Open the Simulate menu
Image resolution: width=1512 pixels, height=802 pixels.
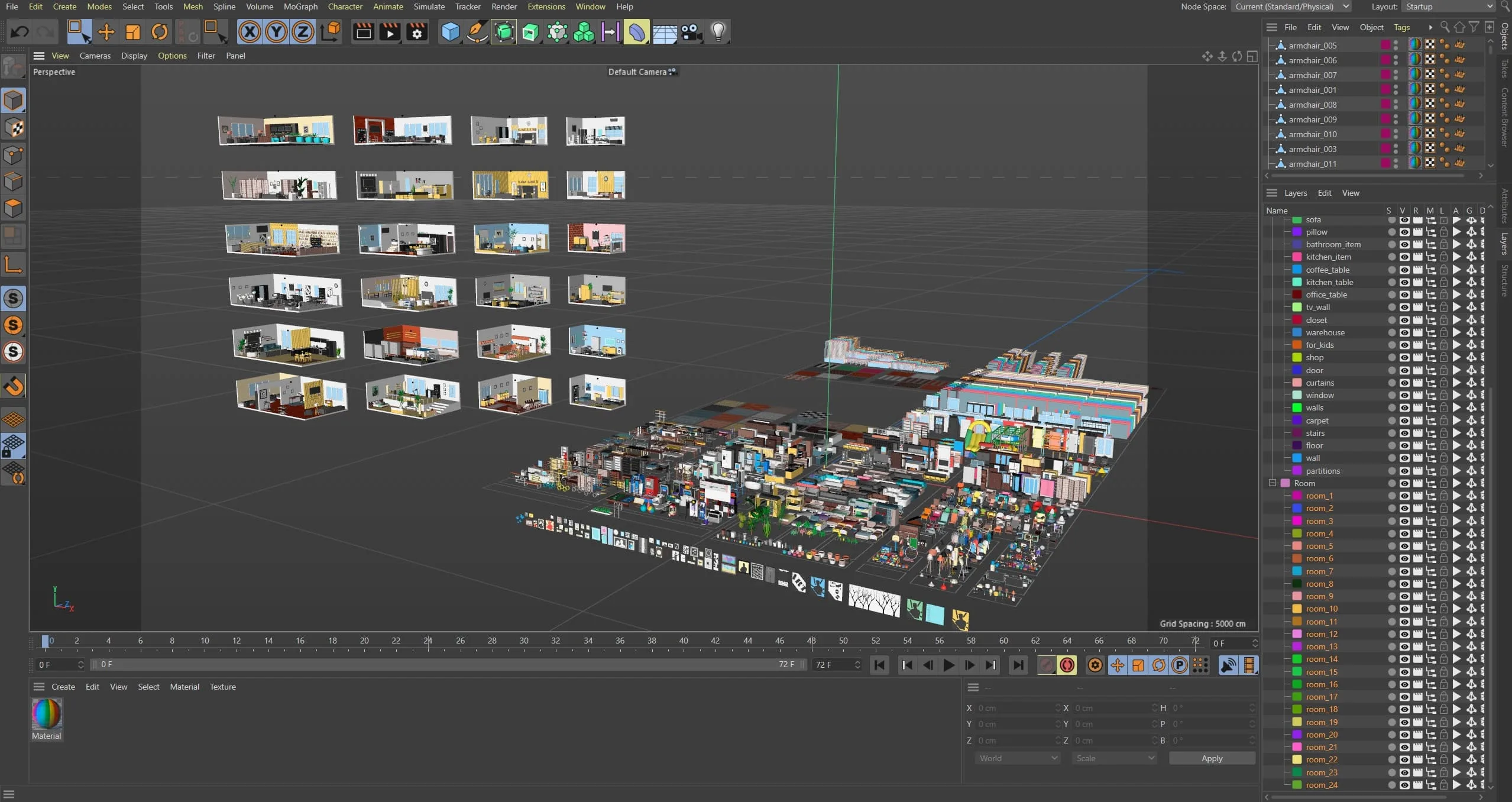429,7
